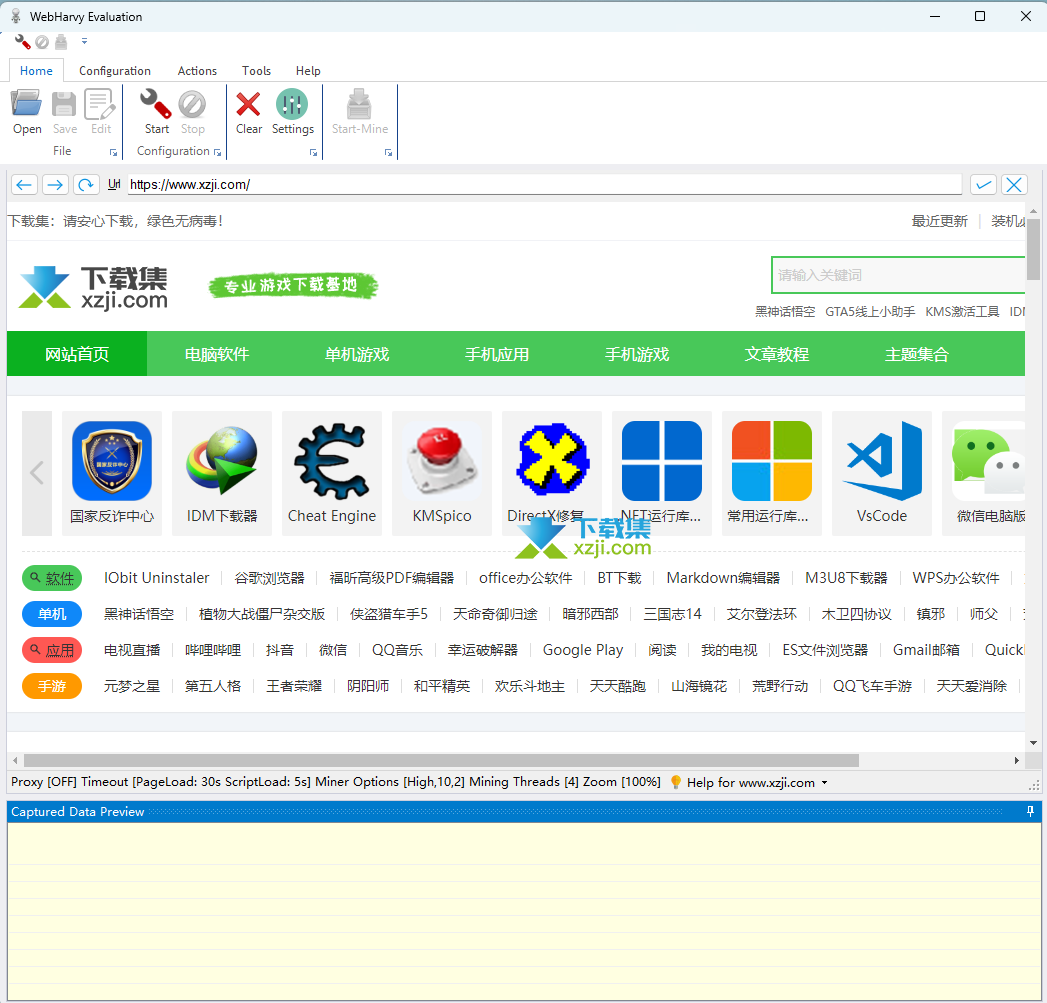The height and width of the screenshot is (1003, 1047).
Task: Expand the Clear/Settings group dialog launcher
Action: click(x=313, y=153)
